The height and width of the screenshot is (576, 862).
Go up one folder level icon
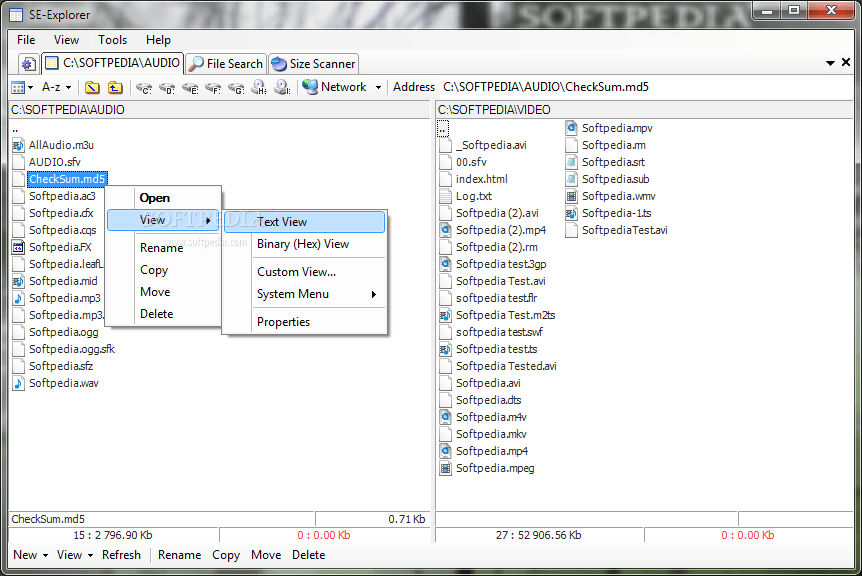115,87
